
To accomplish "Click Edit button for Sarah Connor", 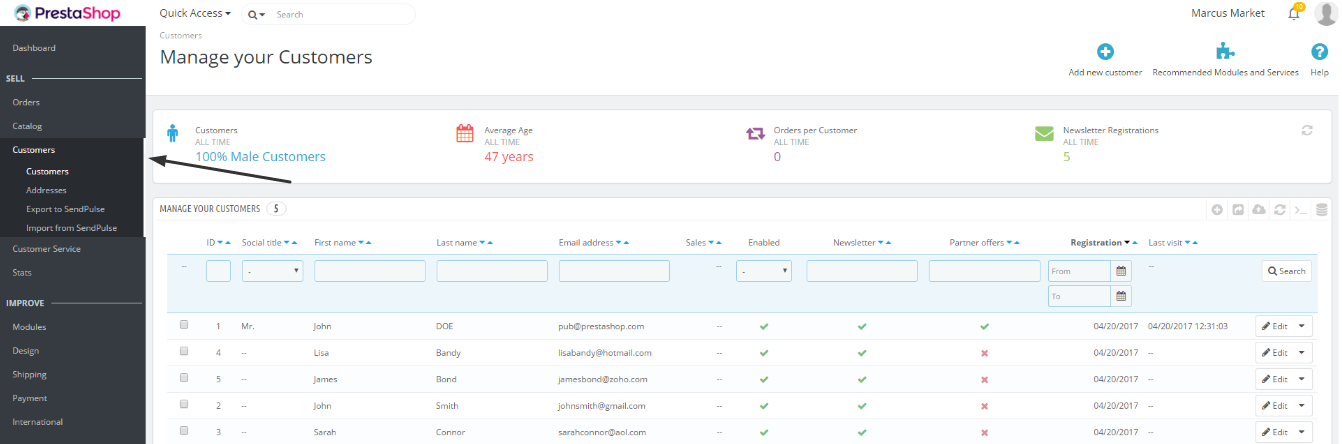I will (x=1274, y=432).
